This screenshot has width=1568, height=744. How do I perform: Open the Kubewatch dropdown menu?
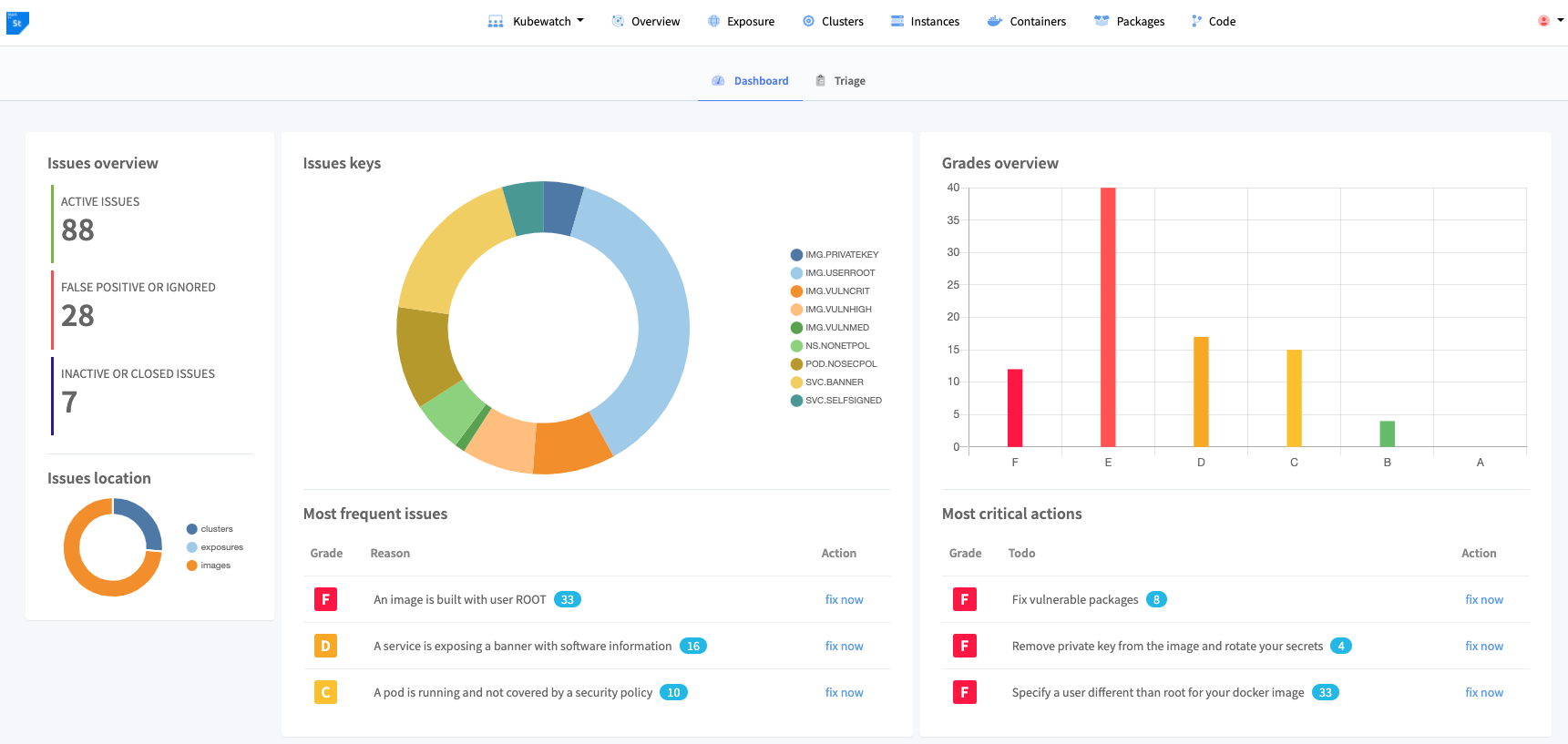tap(536, 21)
